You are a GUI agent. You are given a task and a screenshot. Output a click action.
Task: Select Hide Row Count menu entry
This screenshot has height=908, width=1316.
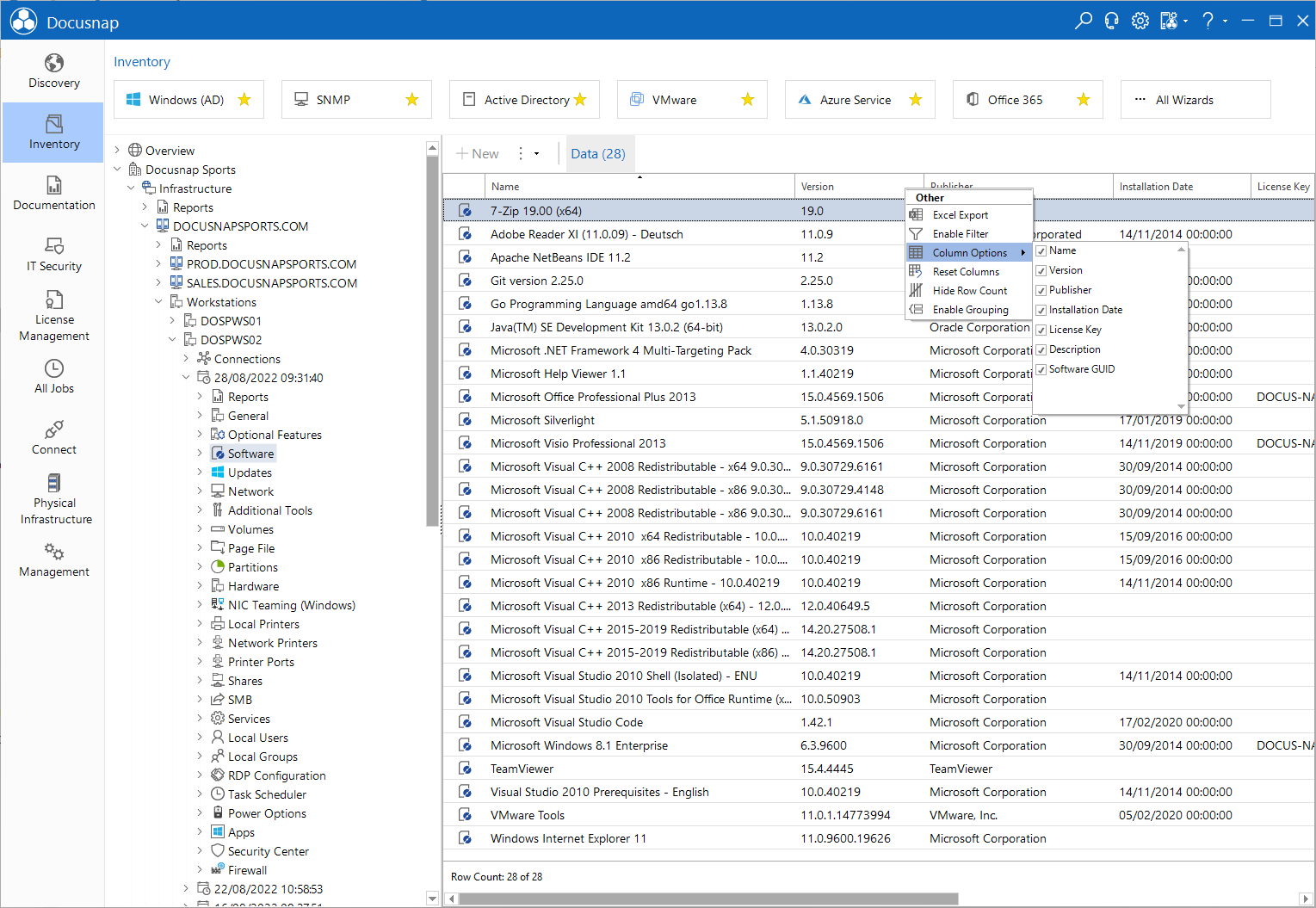click(969, 291)
